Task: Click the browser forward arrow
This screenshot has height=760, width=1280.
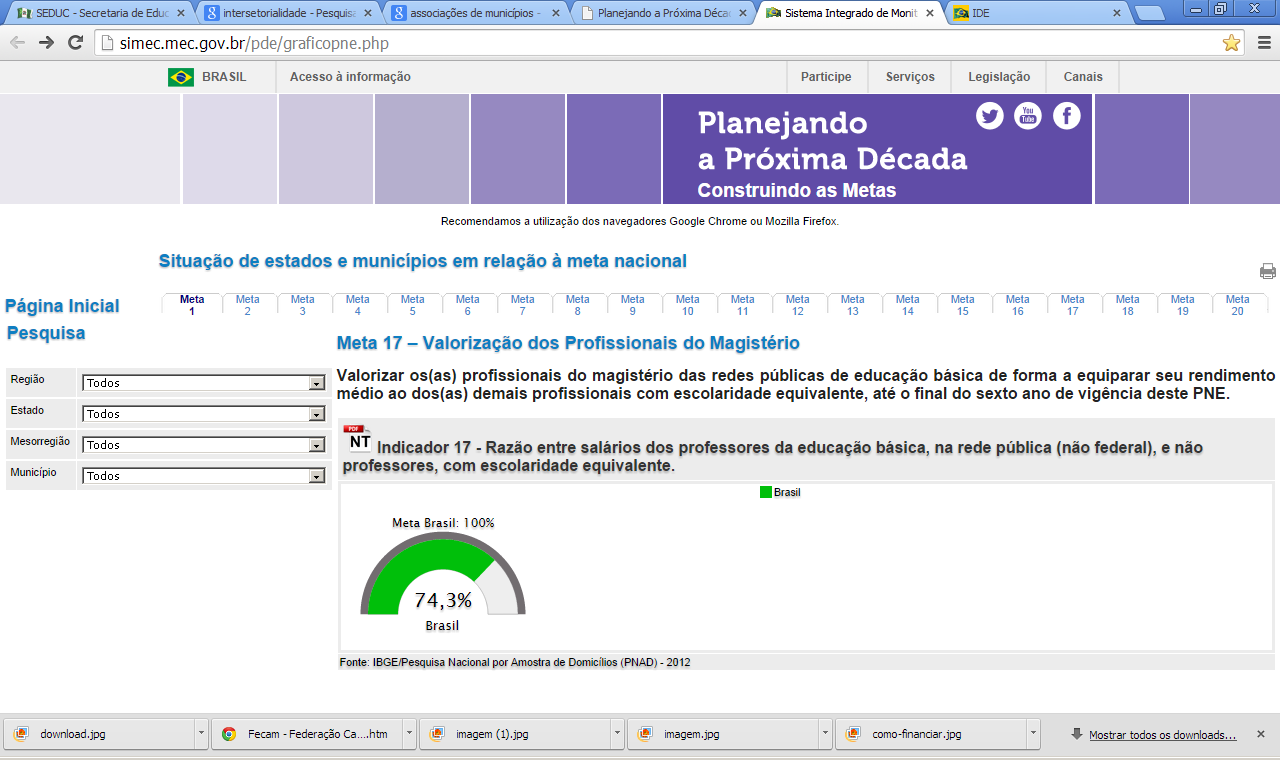Action: tap(46, 43)
